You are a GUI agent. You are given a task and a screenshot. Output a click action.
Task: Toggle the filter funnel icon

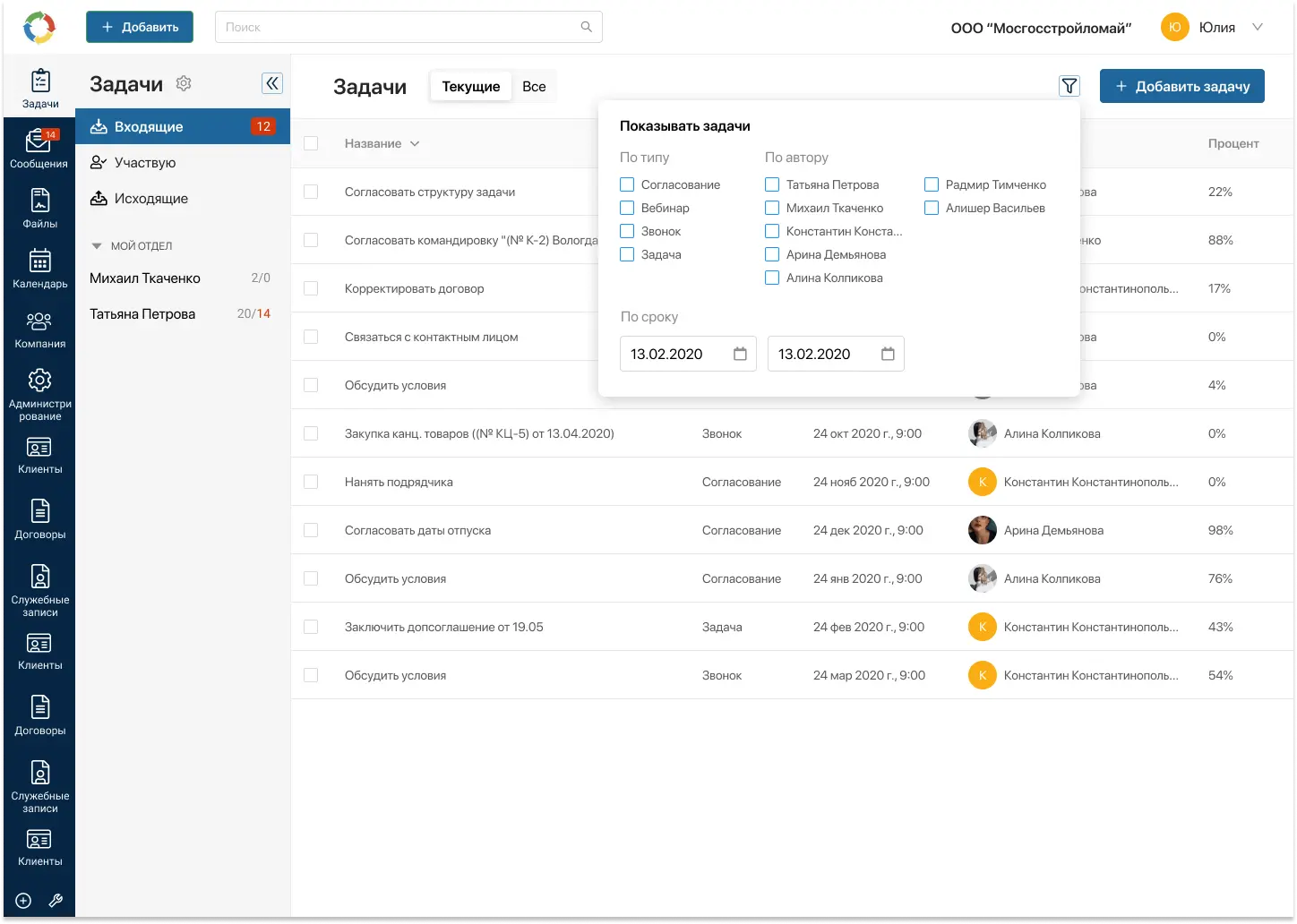(x=1069, y=86)
